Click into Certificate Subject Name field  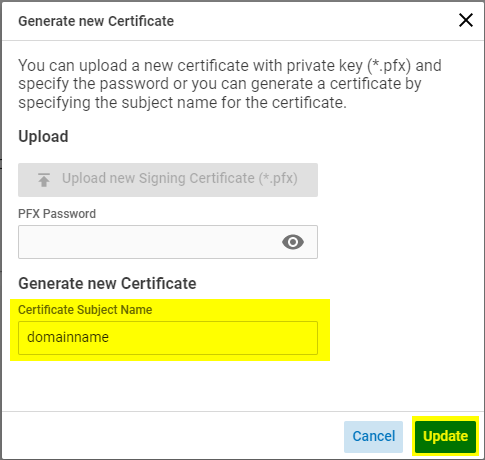[x=168, y=338]
